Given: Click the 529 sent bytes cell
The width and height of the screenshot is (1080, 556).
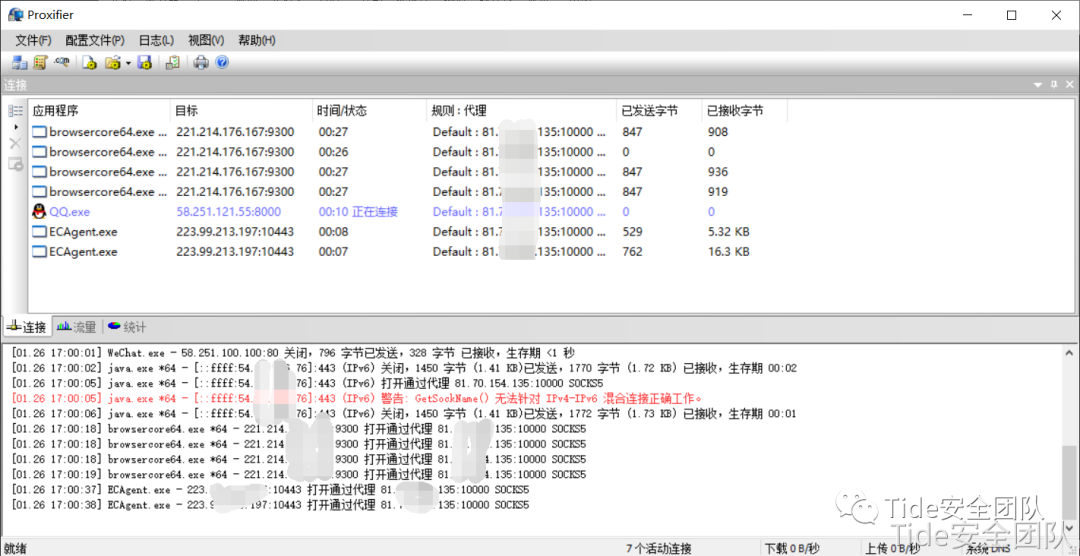Looking at the screenshot, I should [x=632, y=231].
